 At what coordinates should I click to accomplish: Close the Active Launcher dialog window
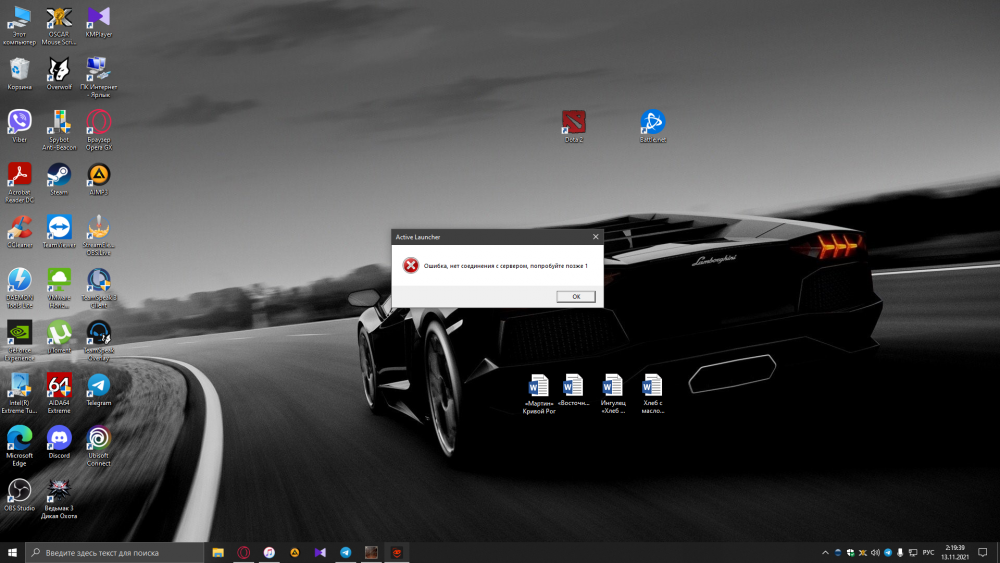596,237
